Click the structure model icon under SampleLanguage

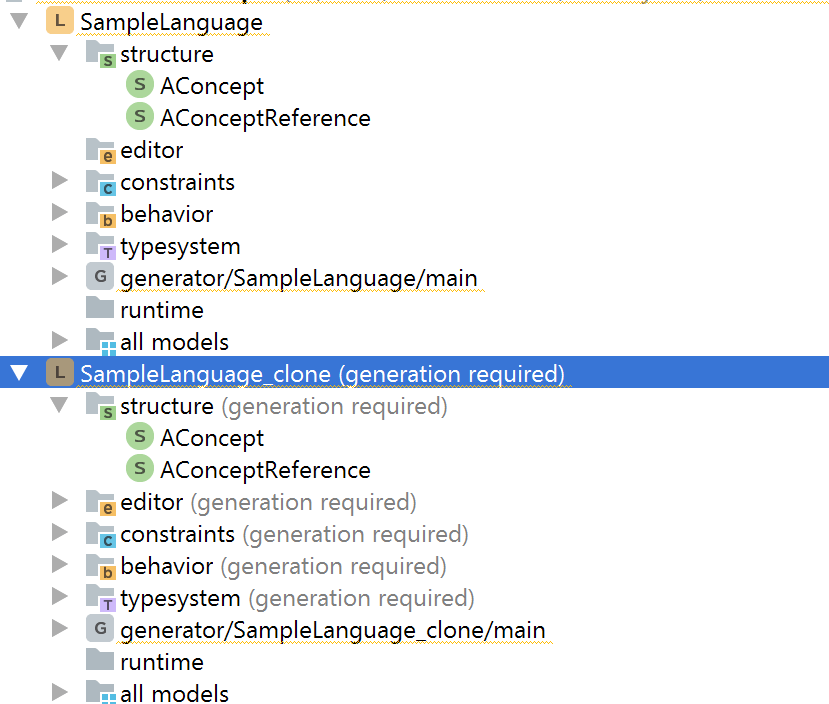point(100,54)
